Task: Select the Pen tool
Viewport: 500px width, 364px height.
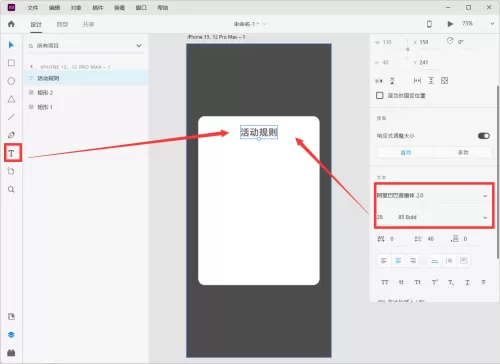Action: point(11,135)
